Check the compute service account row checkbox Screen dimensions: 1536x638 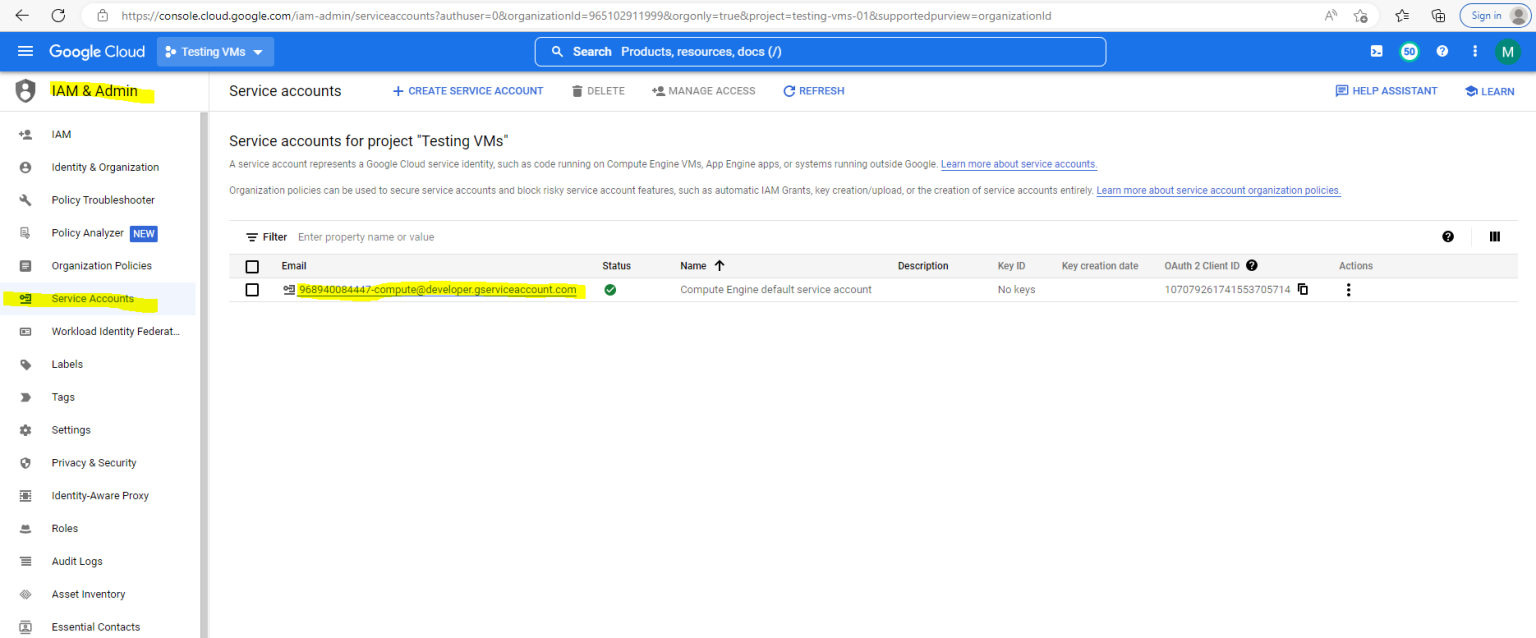(x=253, y=289)
